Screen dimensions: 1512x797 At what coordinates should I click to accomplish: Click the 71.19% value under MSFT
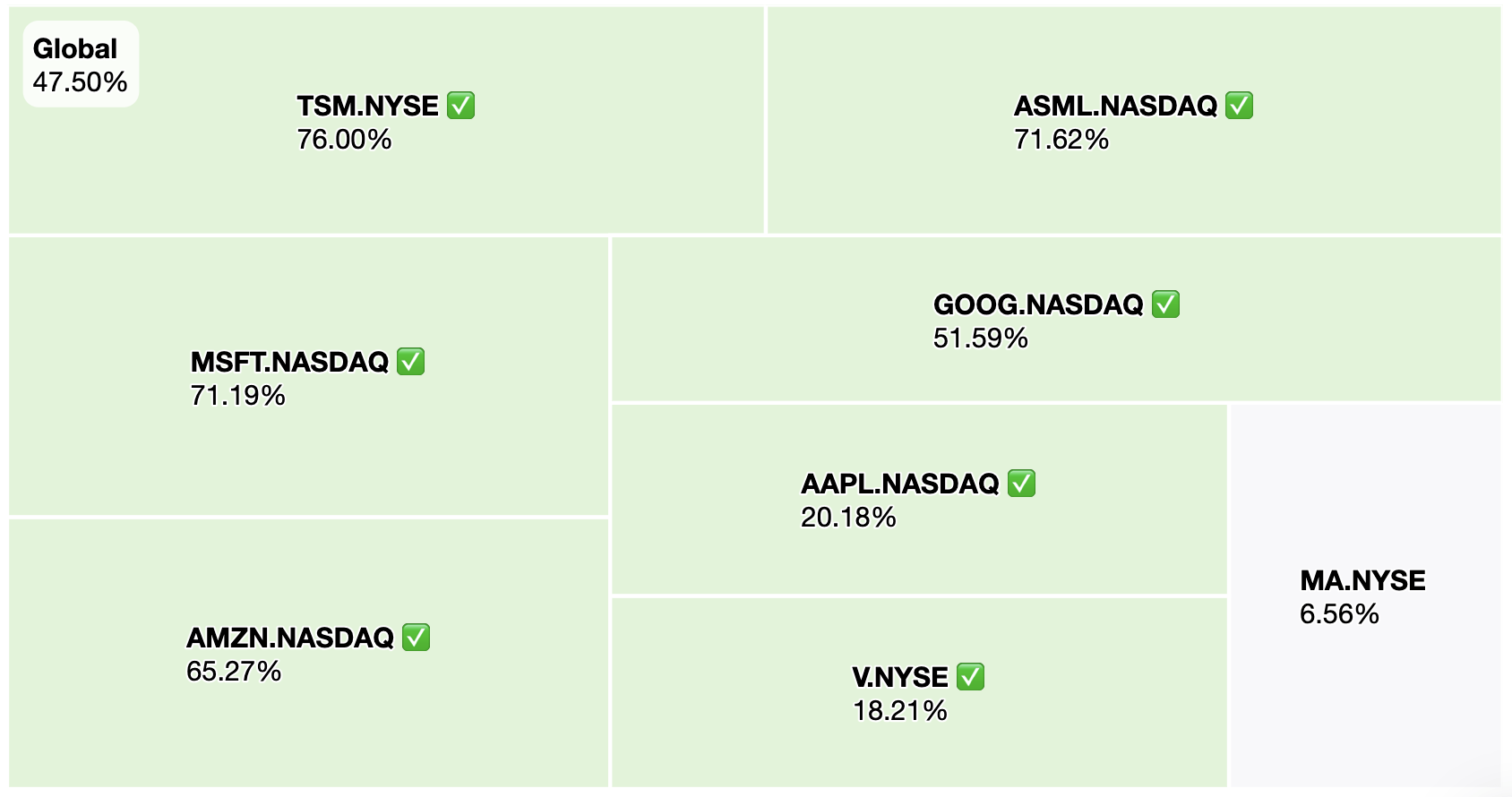tap(238, 396)
